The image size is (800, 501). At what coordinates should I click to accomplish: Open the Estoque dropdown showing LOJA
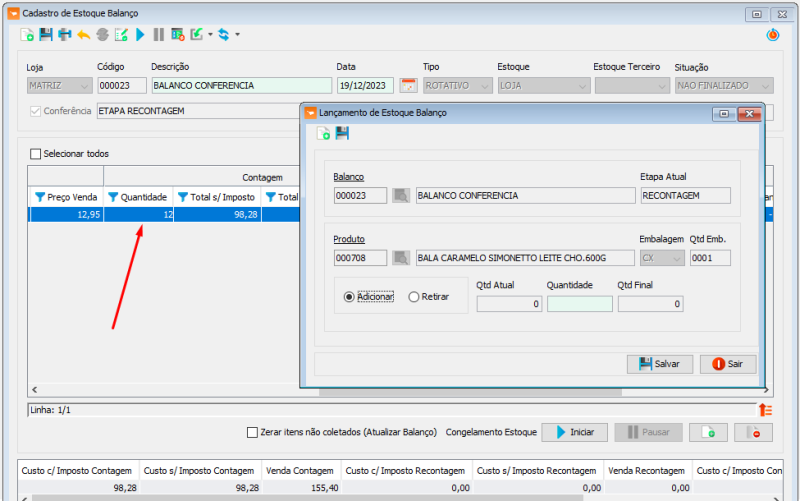pyautogui.click(x=544, y=85)
